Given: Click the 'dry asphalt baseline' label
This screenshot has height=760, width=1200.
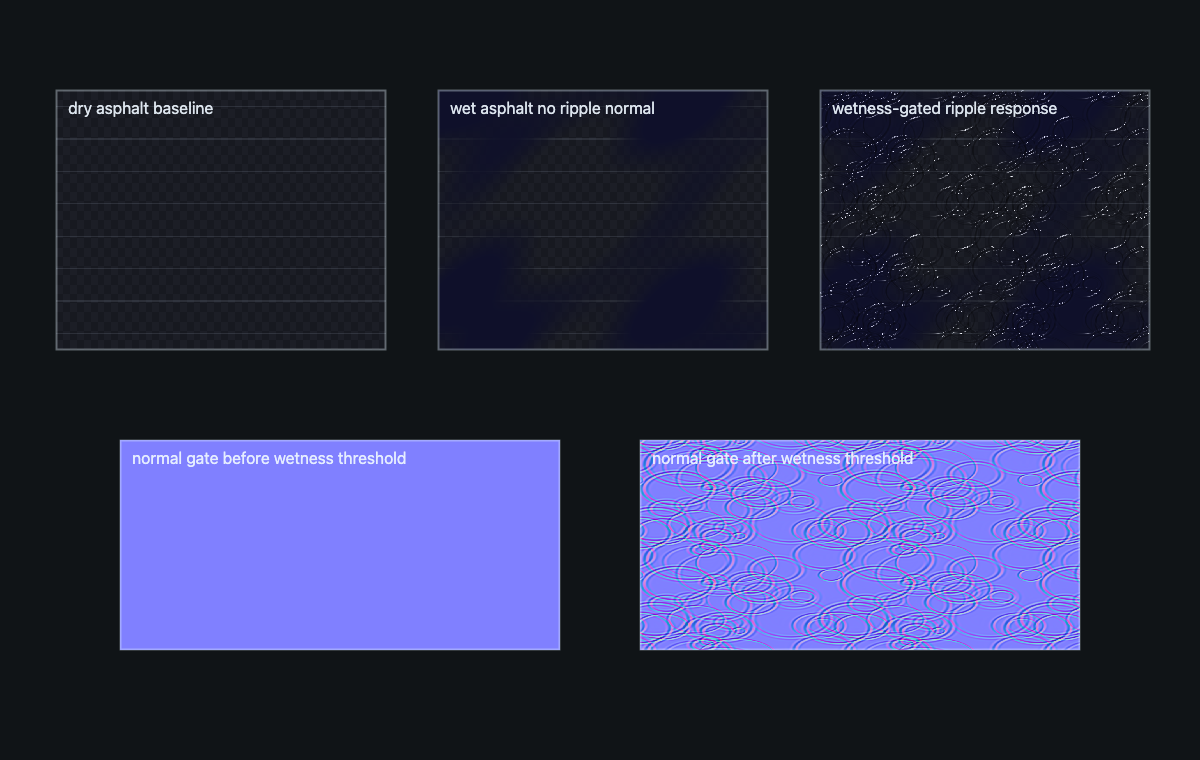Looking at the screenshot, I should [141, 108].
